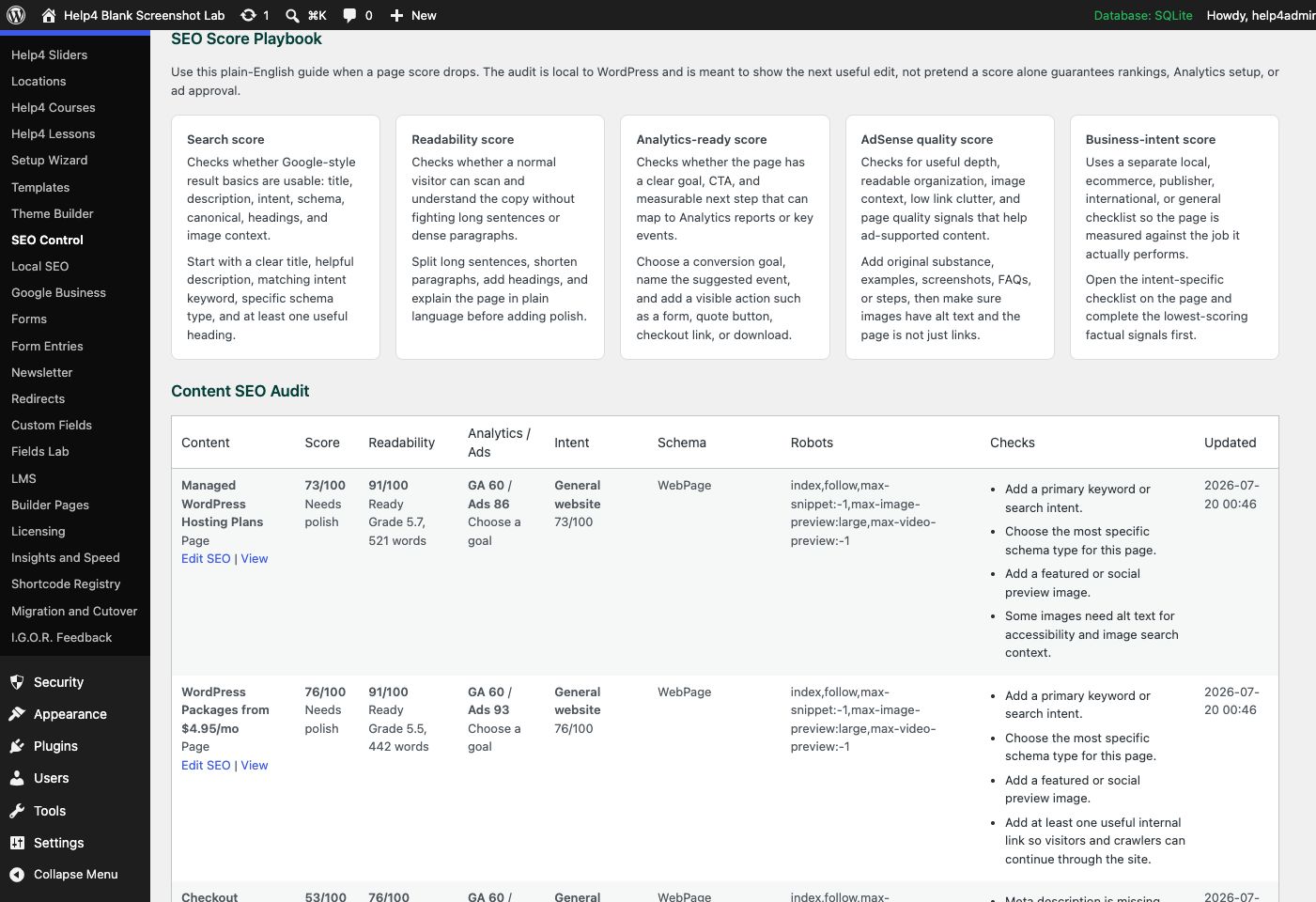Click the updates refresh icon
Image resolution: width=1316 pixels, height=902 pixels.
click(248, 15)
